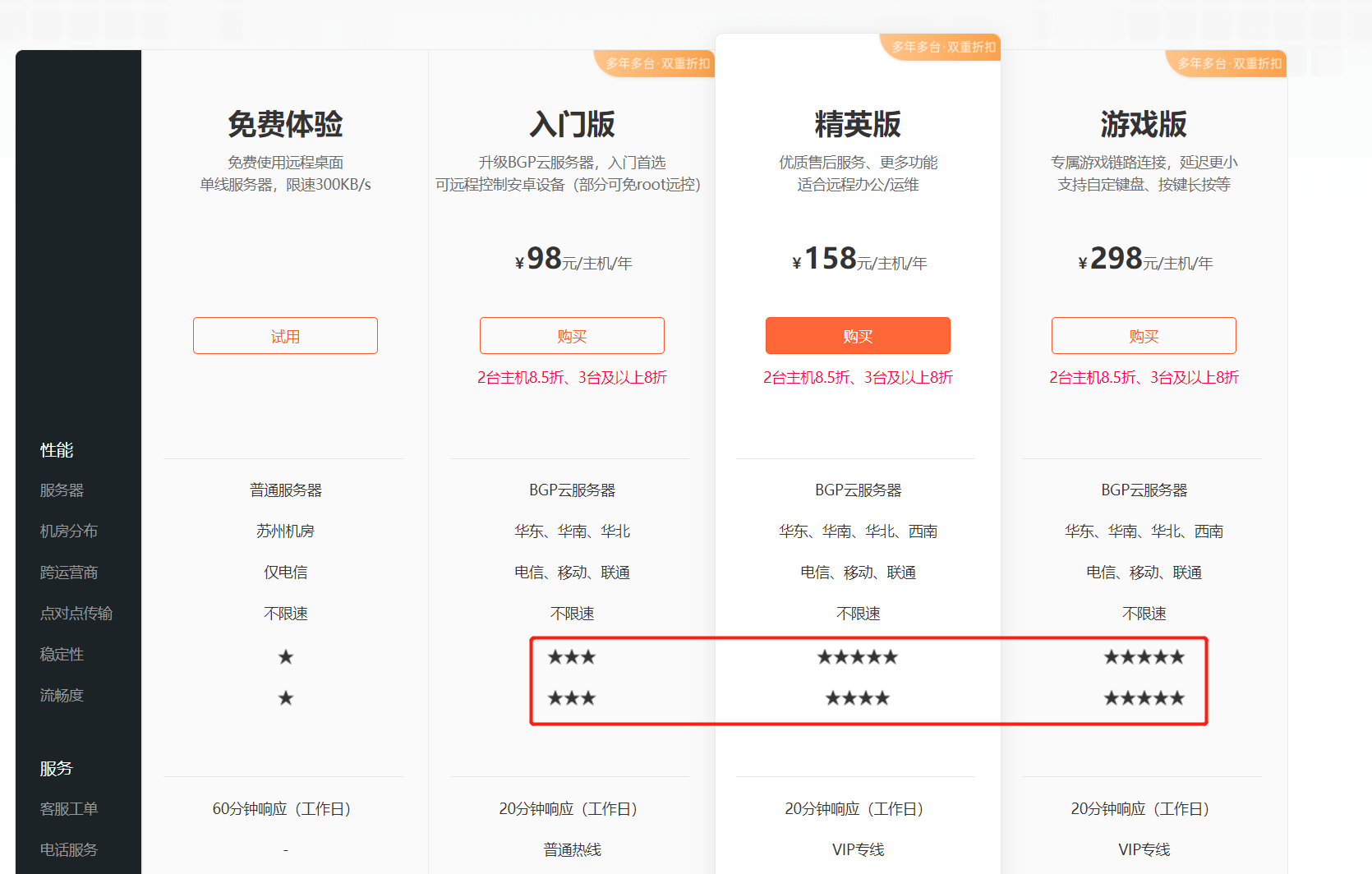Click VIP专线 cell in 精英版 column
The width and height of the screenshot is (1372, 874).
pyautogui.click(x=858, y=850)
